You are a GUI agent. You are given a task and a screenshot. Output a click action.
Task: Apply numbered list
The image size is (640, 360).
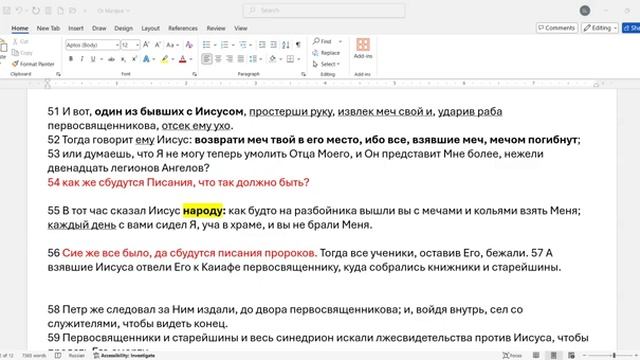tap(224, 44)
